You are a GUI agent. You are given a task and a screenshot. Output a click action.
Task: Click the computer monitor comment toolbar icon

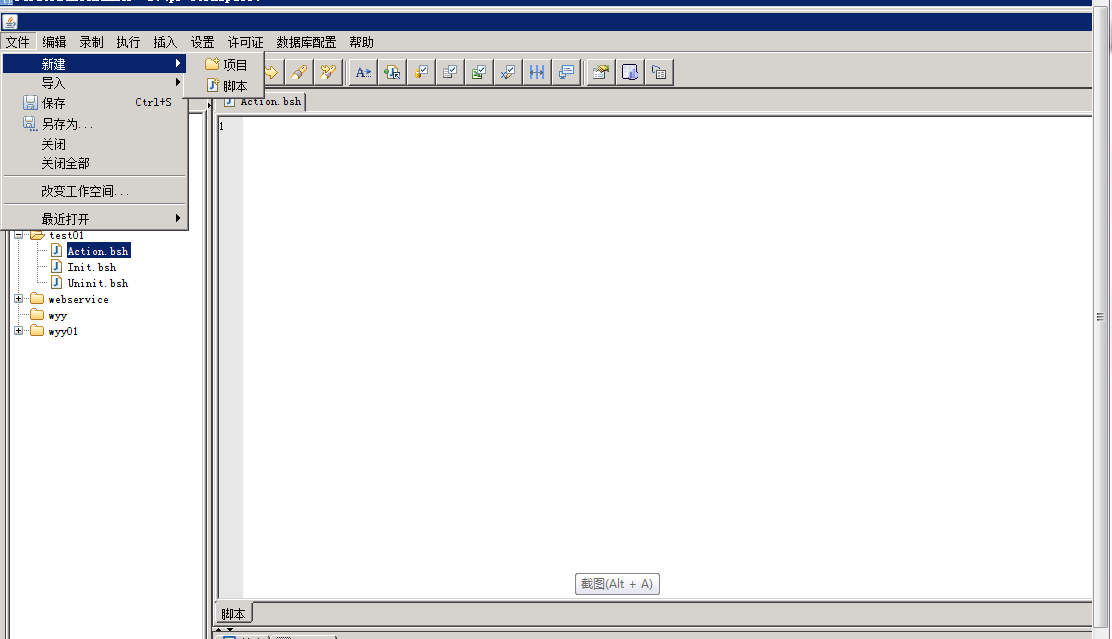567,72
